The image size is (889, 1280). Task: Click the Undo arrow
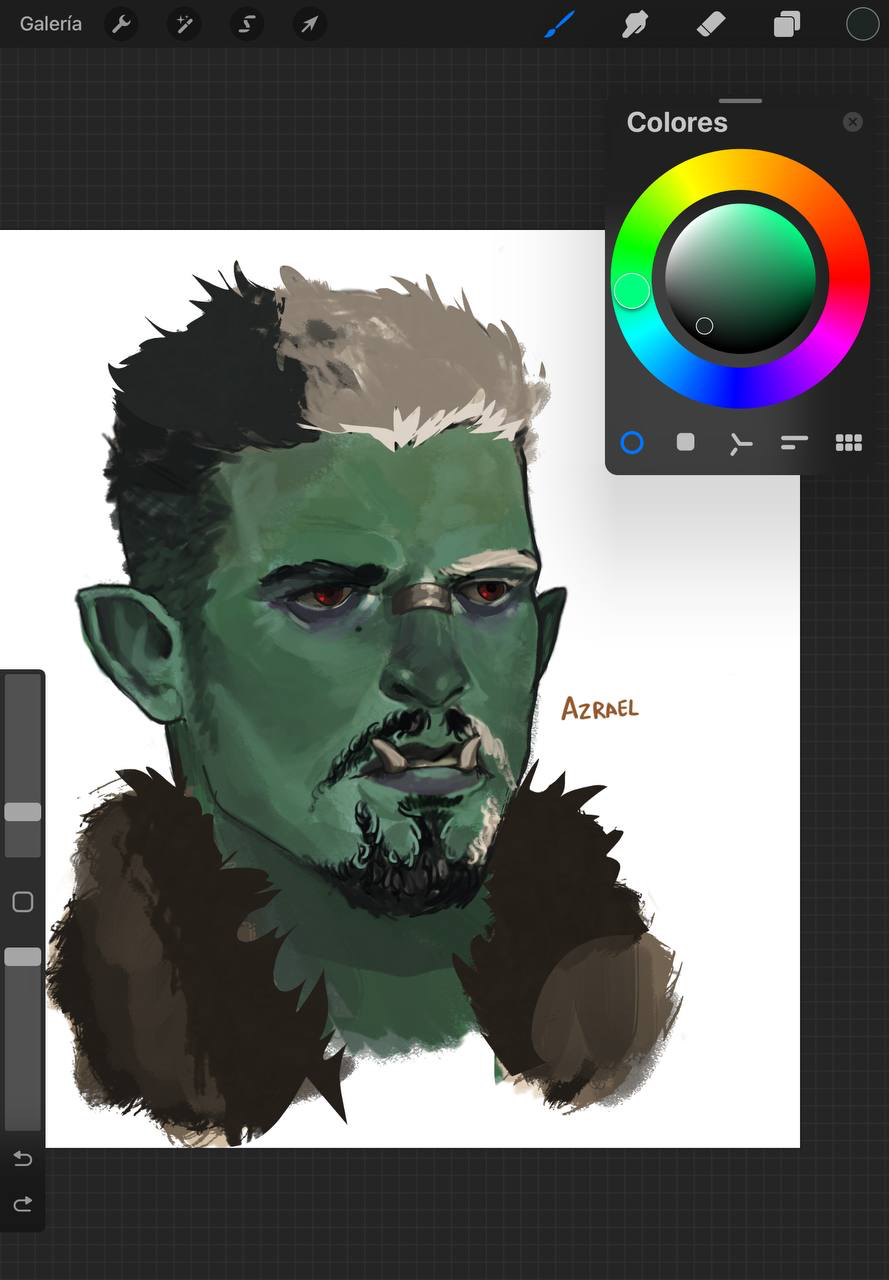click(22, 1159)
